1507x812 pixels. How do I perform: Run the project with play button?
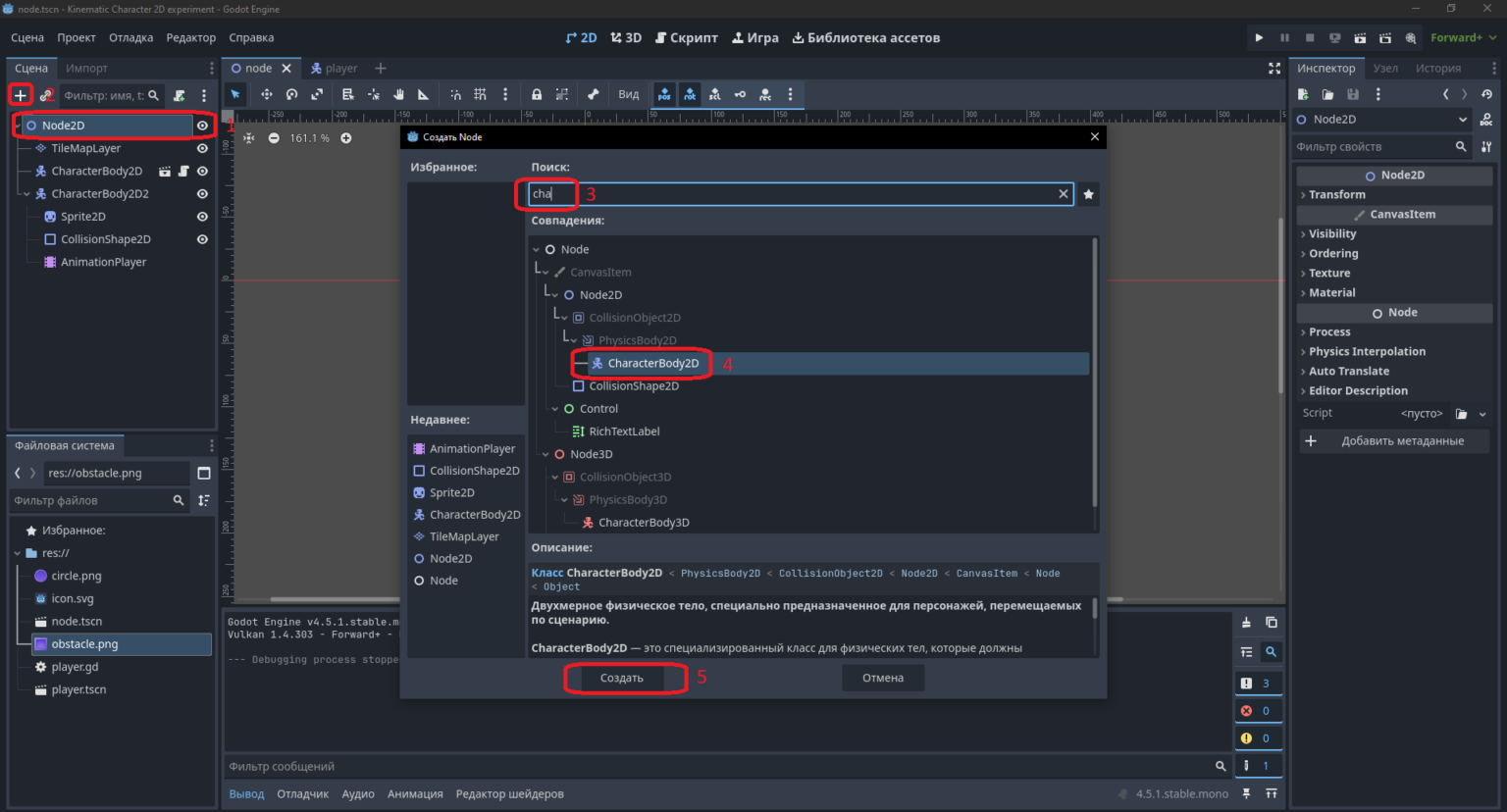pyautogui.click(x=1259, y=37)
